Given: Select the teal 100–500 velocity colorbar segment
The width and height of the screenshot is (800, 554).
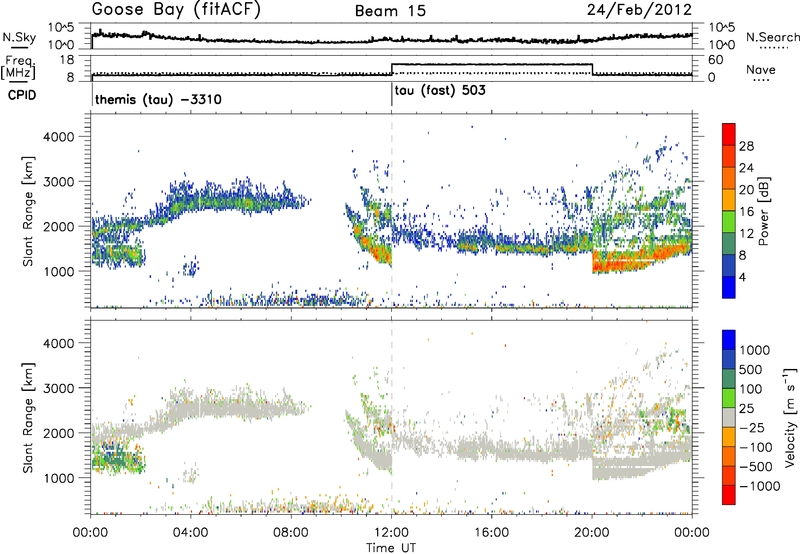Looking at the screenshot, I should click(x=729, y=379).
